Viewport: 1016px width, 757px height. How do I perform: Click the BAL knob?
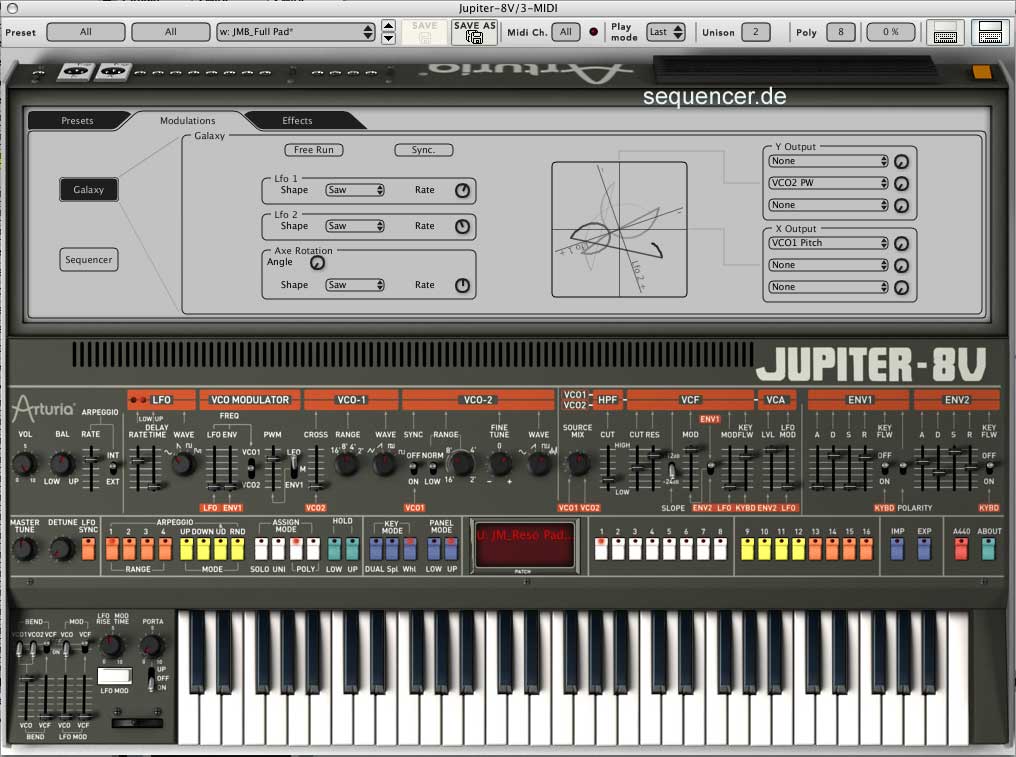click(x=62, y=463)
